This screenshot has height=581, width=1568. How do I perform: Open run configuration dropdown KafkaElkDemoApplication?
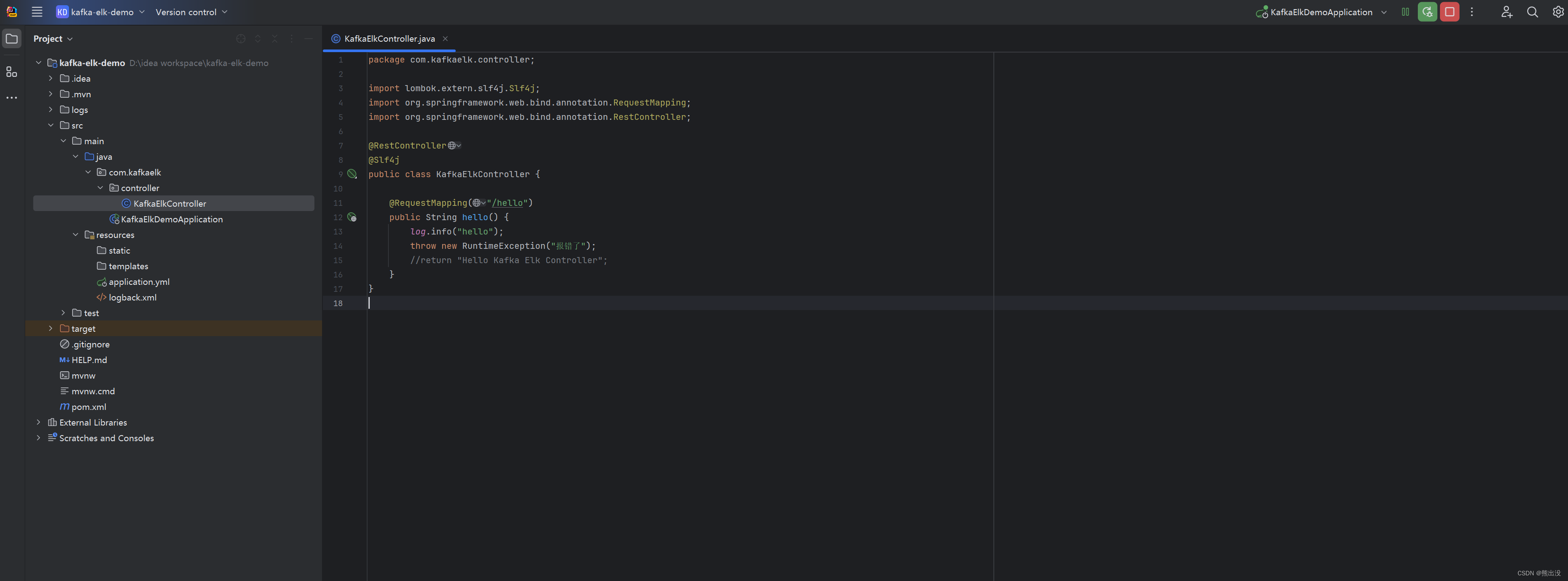pos(1321,12)
